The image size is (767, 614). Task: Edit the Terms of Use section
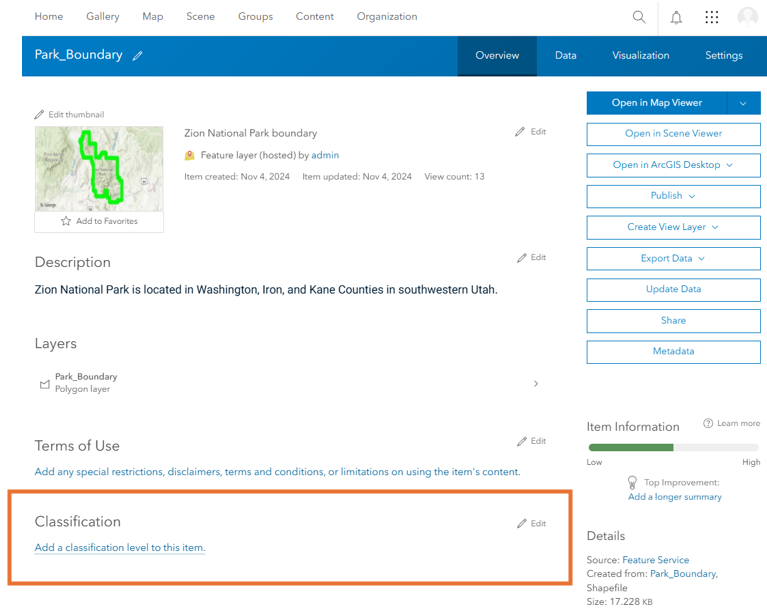click(532, 441)
